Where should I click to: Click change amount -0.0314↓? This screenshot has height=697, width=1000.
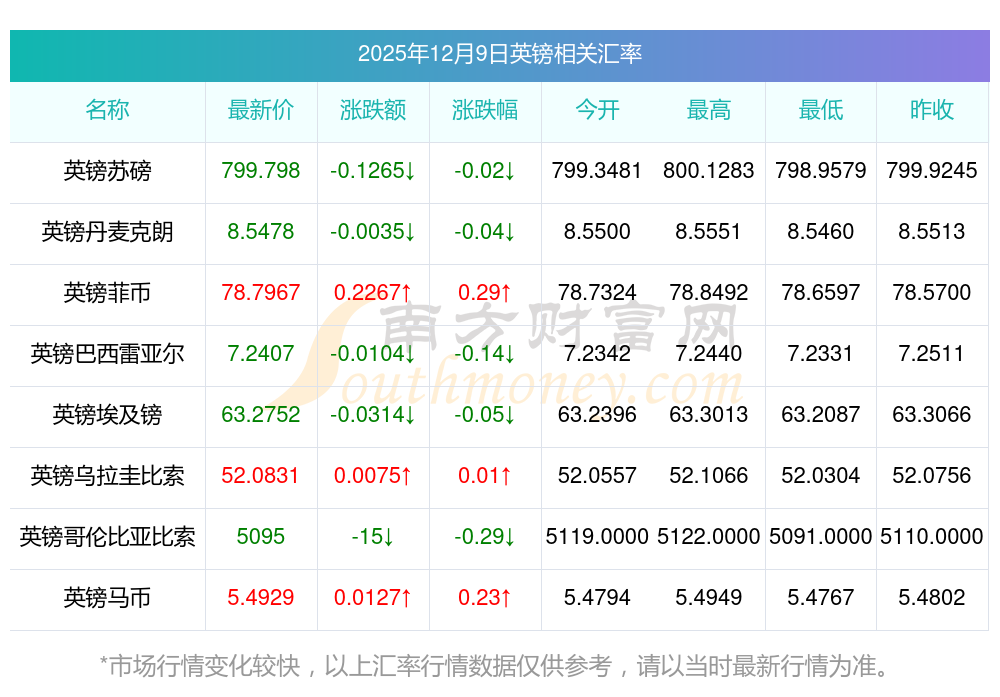pos(373,415)
